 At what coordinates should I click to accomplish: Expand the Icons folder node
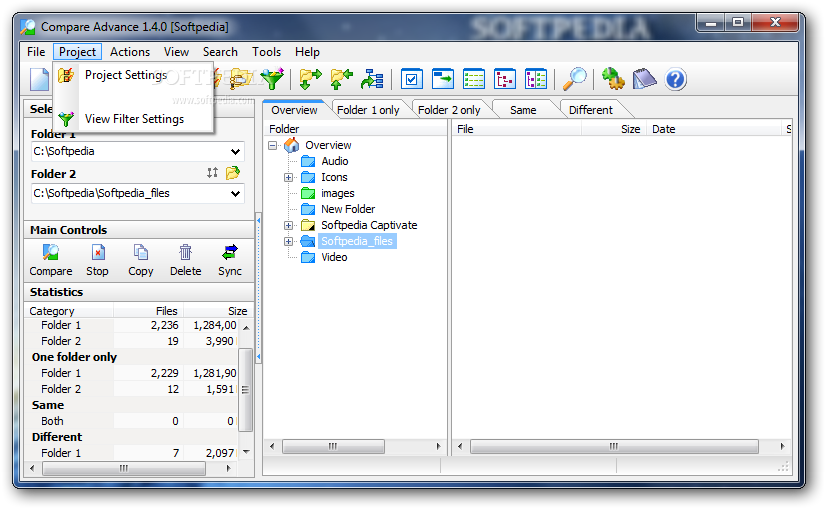click(x=288, y=178)
